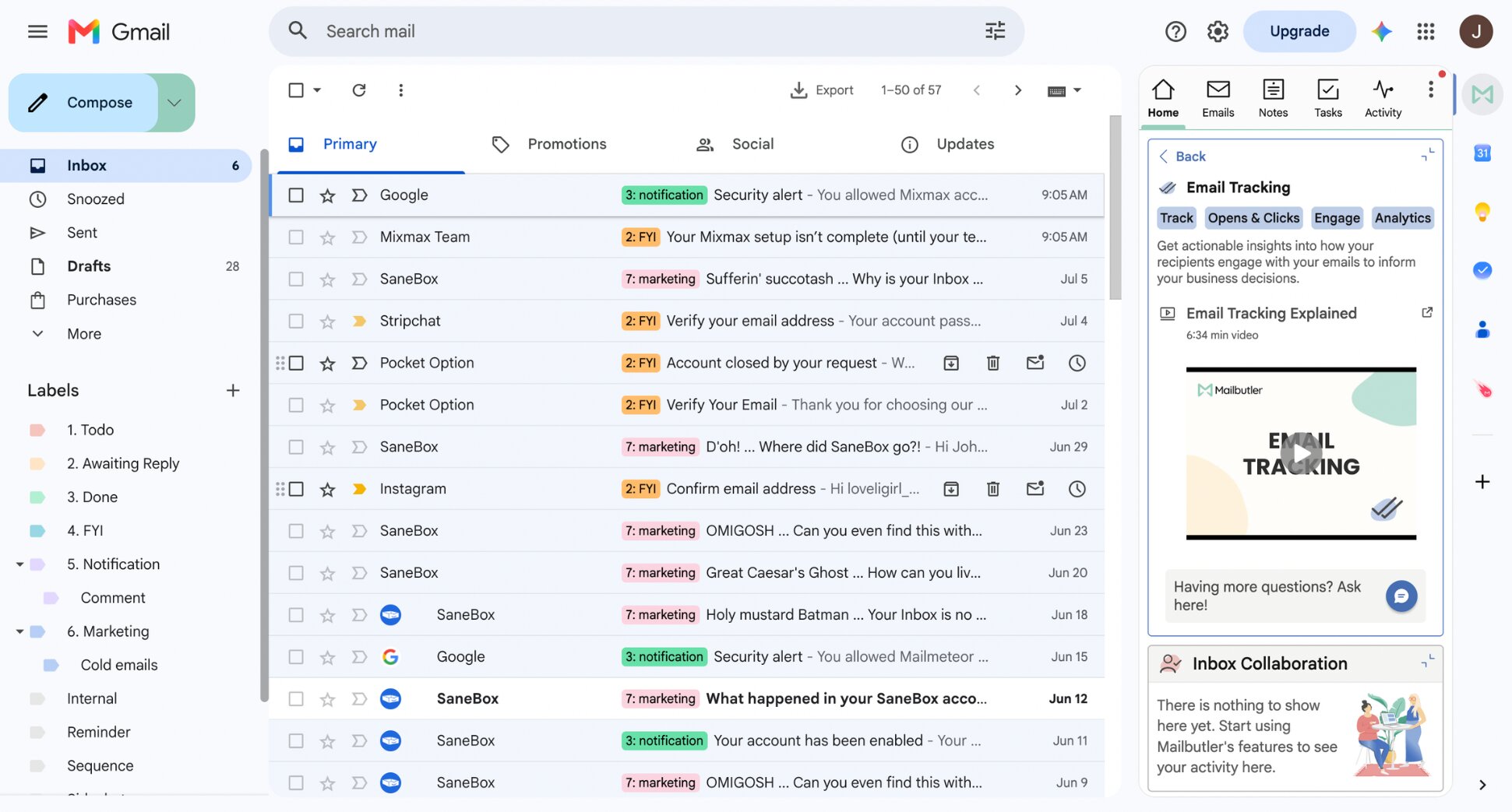Image resolution: width=1512 pixels, height=812 pixels.
Task: Open the Mailbutler chat button
Action: 1401,596
